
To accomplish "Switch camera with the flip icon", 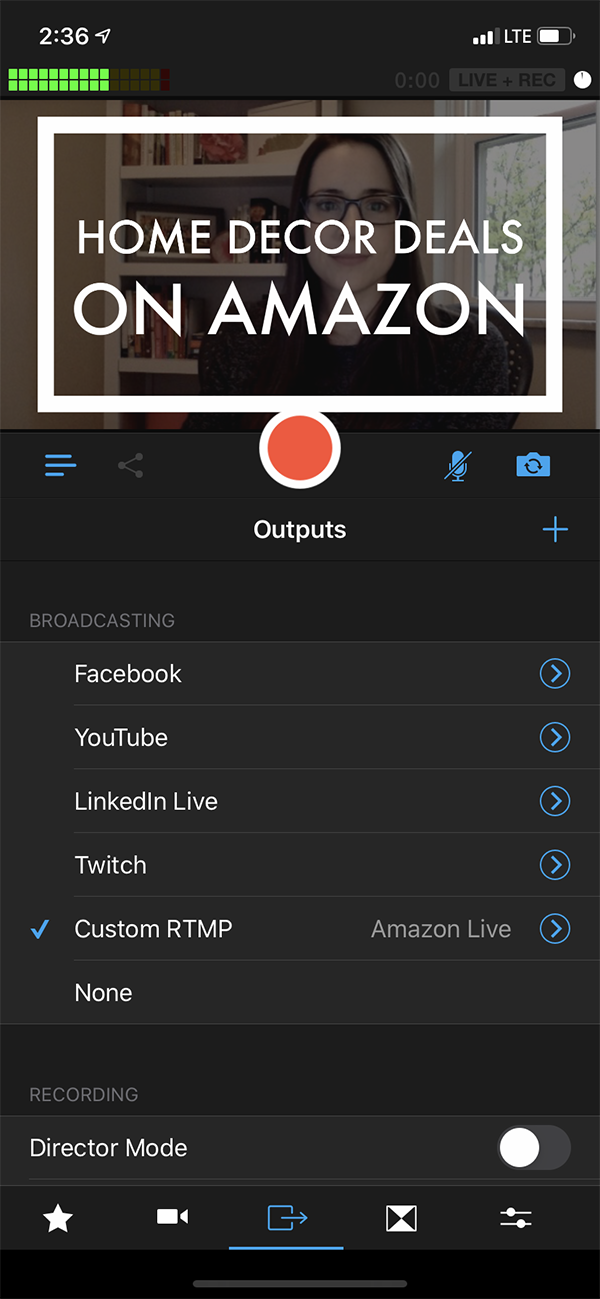I will coord(533,465).
